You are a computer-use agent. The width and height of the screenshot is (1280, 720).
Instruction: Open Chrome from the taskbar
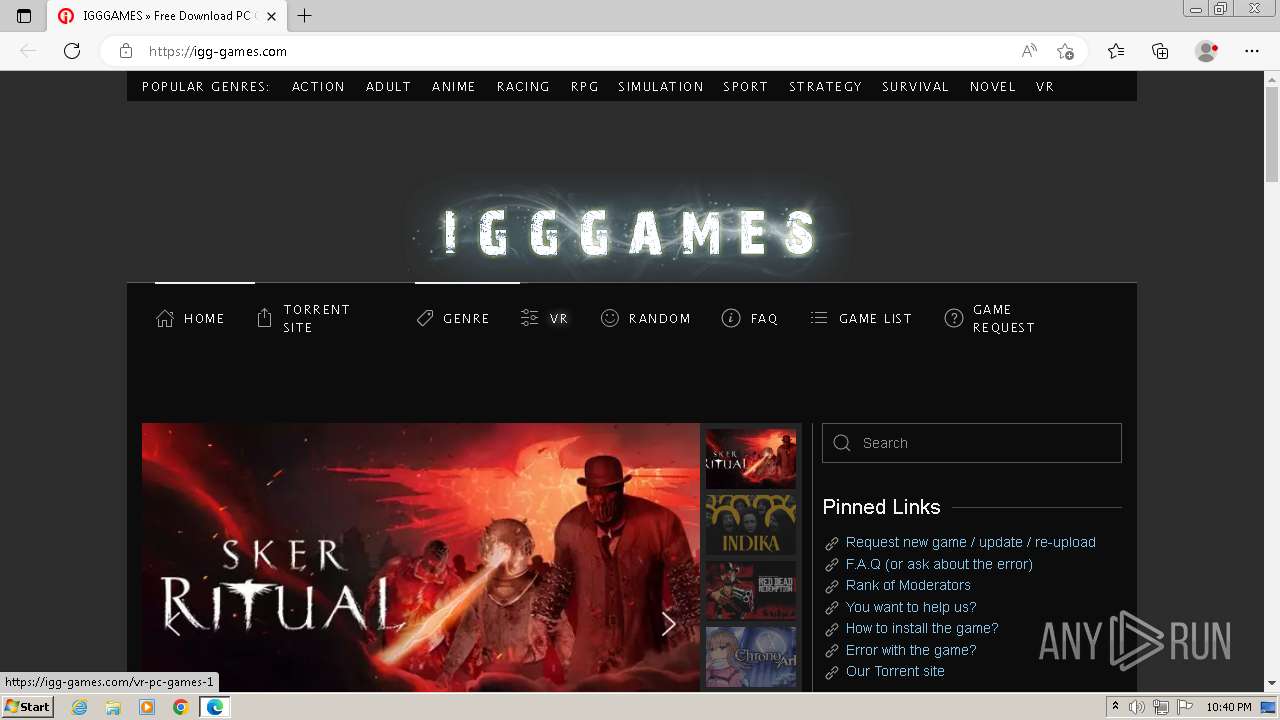180,707
